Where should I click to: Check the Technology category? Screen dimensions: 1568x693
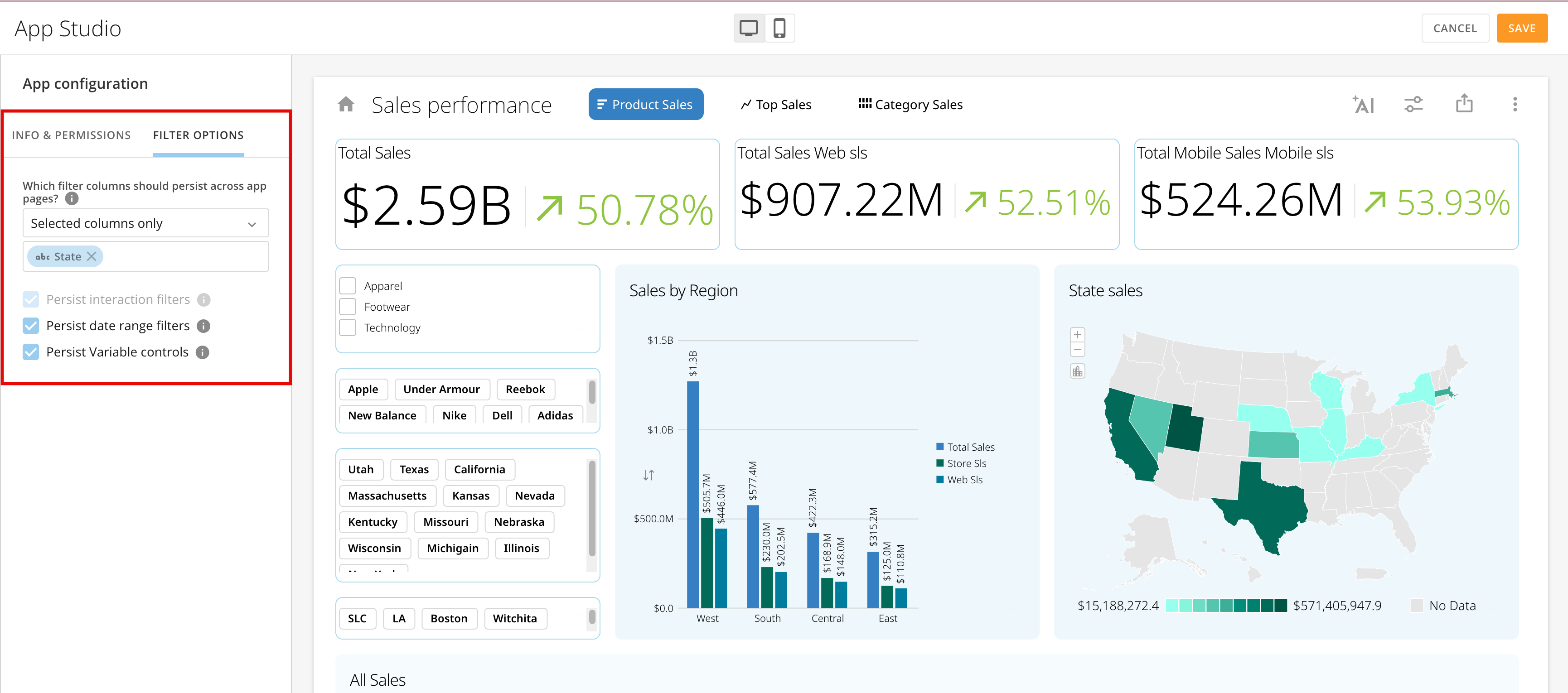tap(348, 327)
